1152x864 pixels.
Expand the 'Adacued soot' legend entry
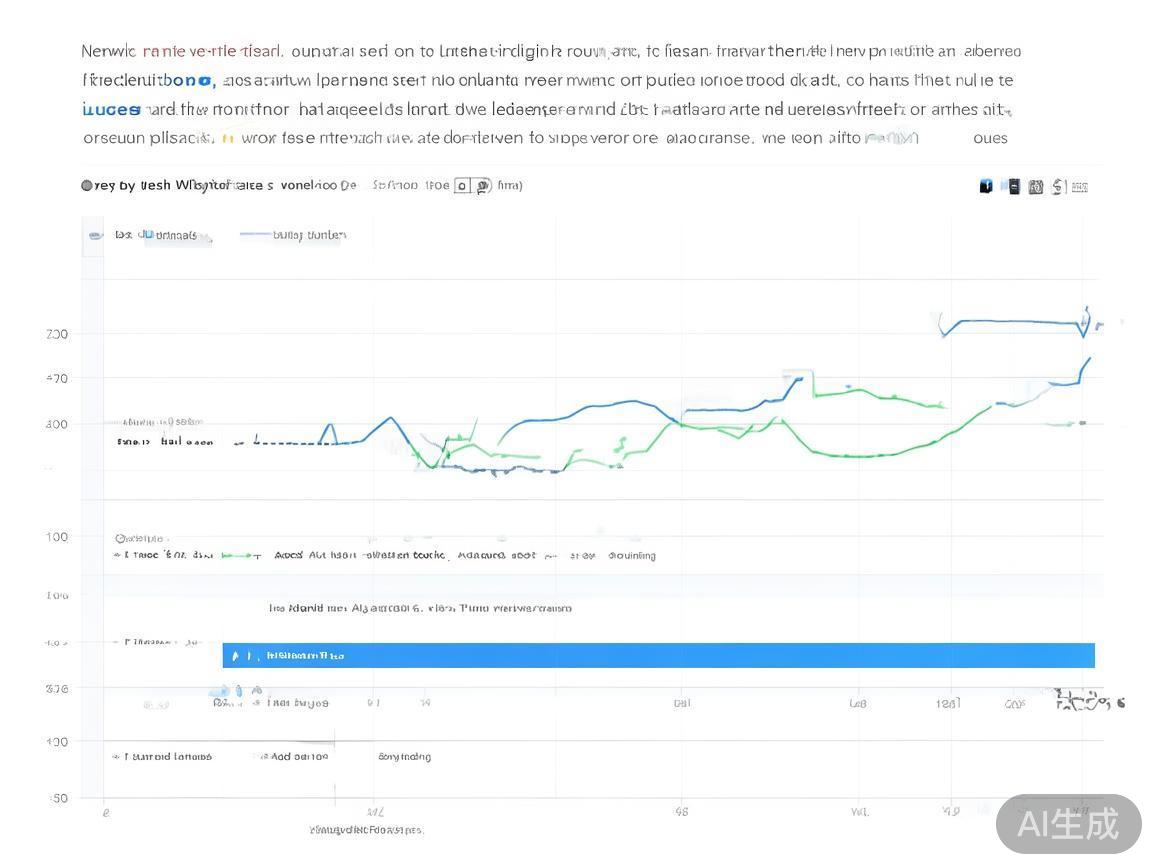point(495,555)
